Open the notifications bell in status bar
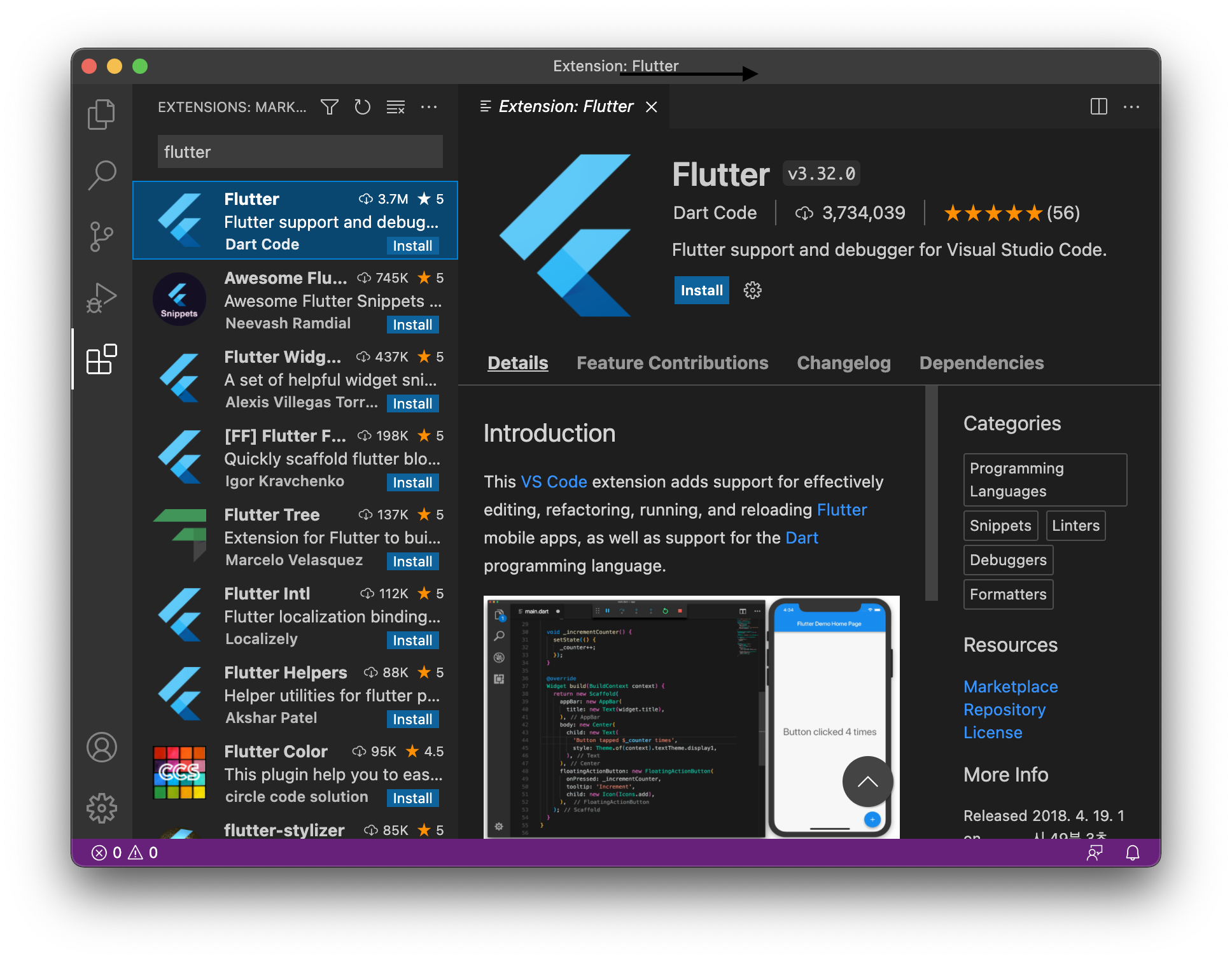 1132,852
